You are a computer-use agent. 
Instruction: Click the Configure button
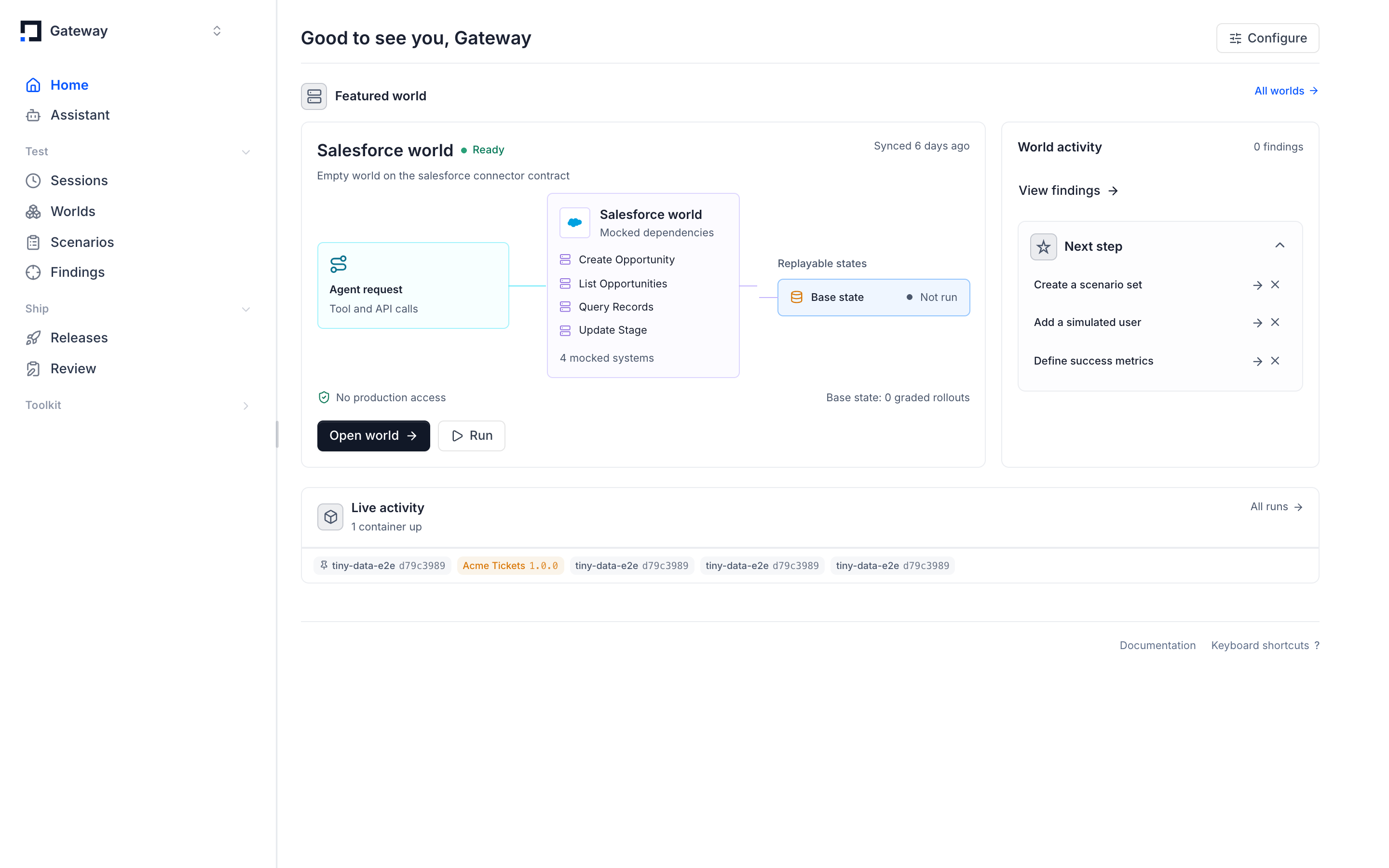click(1267, 38)
